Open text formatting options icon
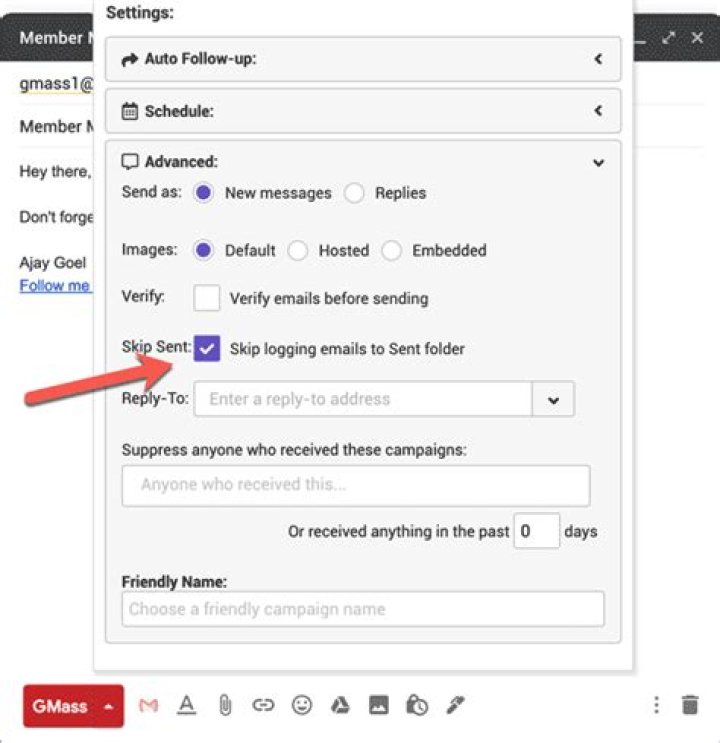Screen dimensions: 720x743 (x=186, y=705)
